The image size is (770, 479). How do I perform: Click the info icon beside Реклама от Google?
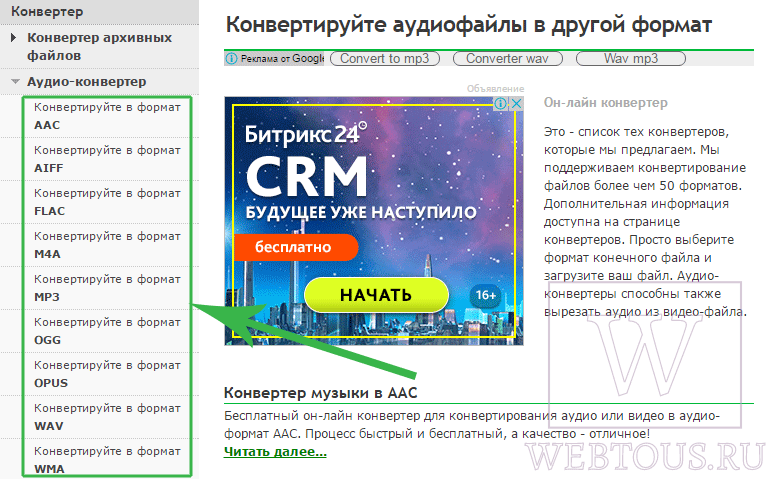231,59
